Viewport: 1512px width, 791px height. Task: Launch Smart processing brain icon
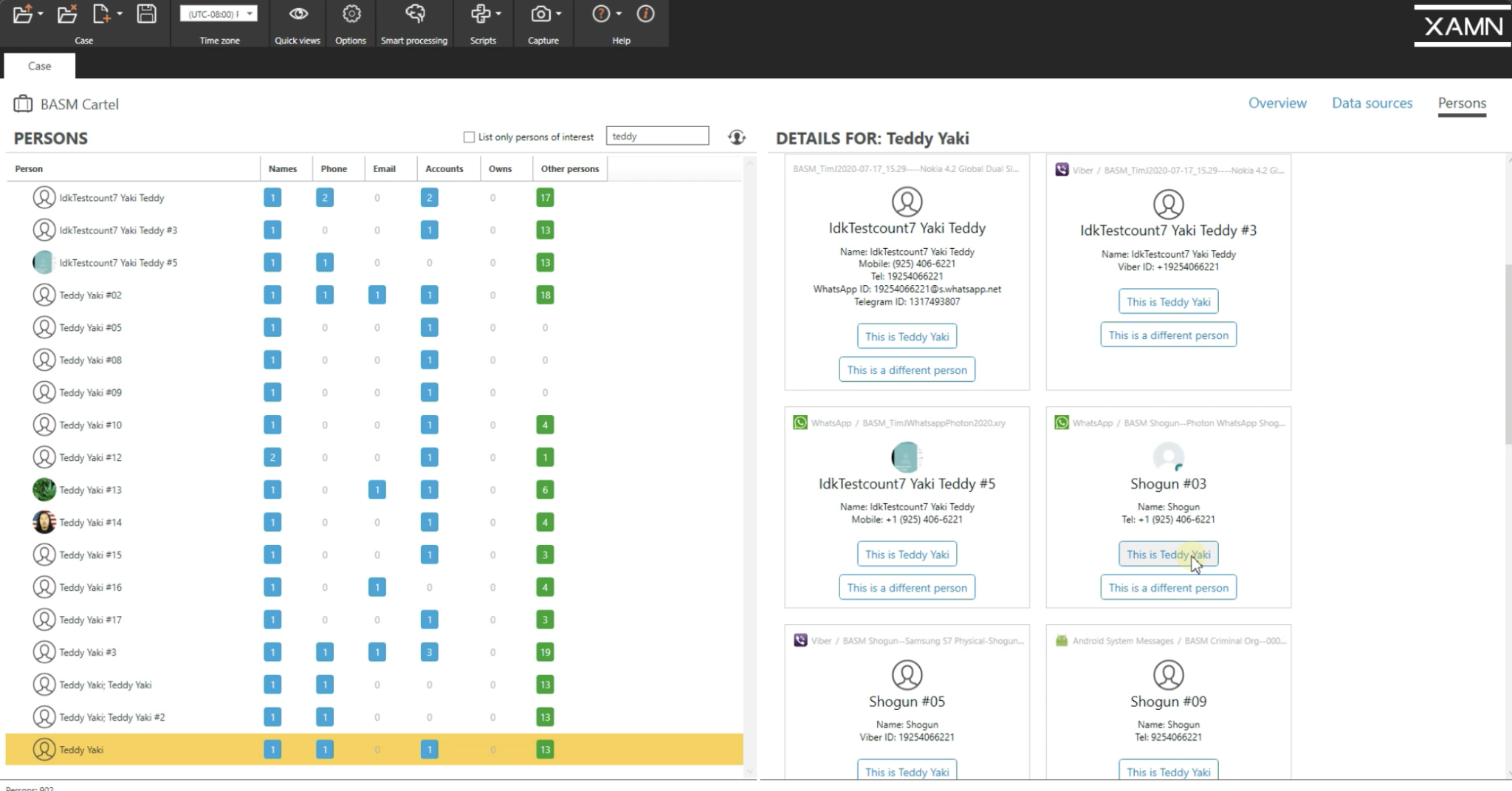(x=414, y=14)
